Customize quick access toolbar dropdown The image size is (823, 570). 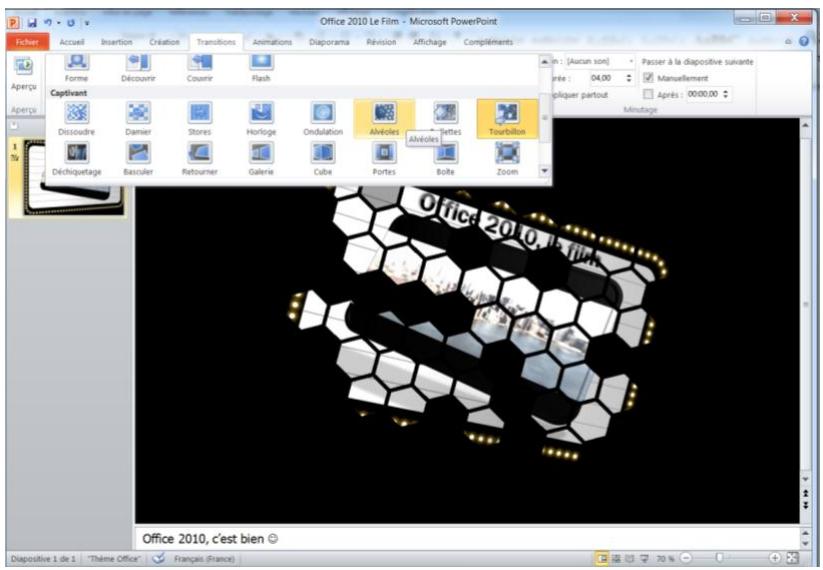[87, 23]
